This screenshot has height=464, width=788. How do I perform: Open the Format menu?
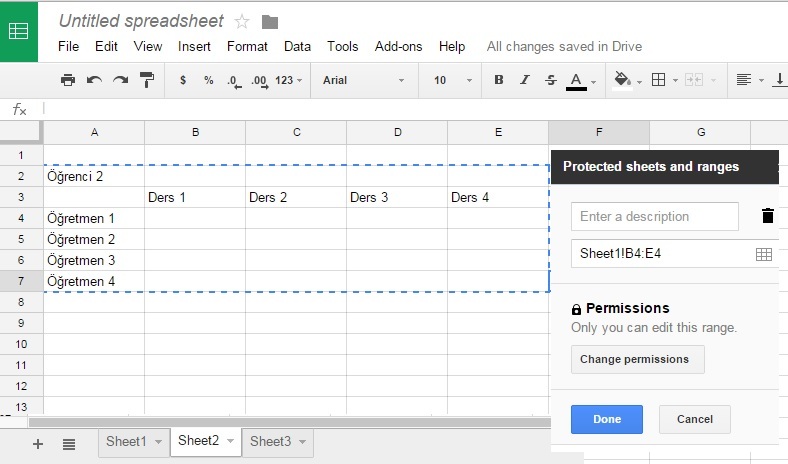[x=247, y=47]
